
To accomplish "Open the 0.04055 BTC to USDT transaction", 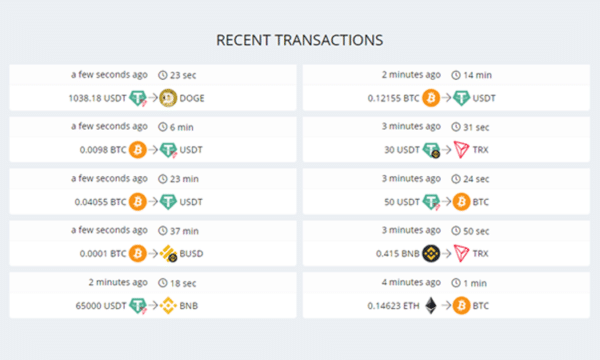I will (153, 191).
